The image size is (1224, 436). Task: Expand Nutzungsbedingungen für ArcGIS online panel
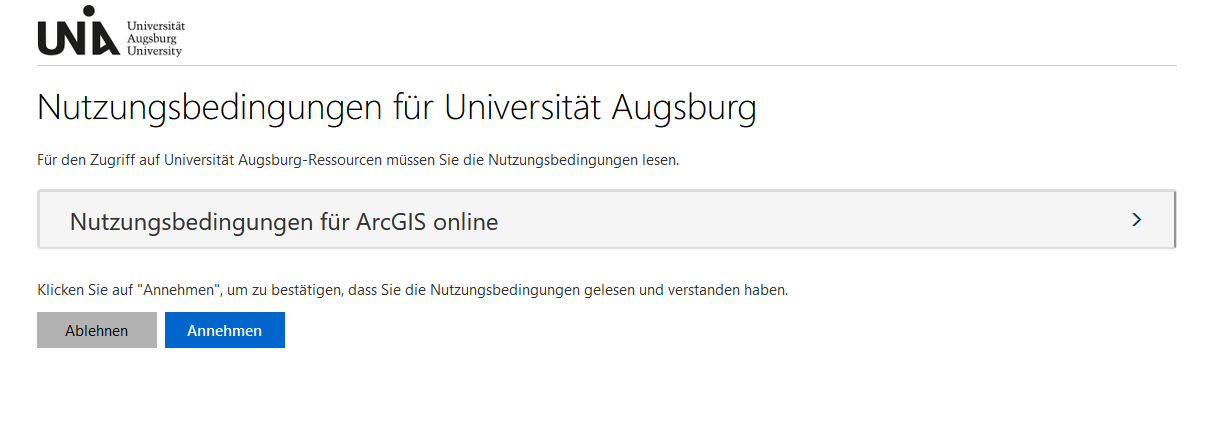click(605, 221)
